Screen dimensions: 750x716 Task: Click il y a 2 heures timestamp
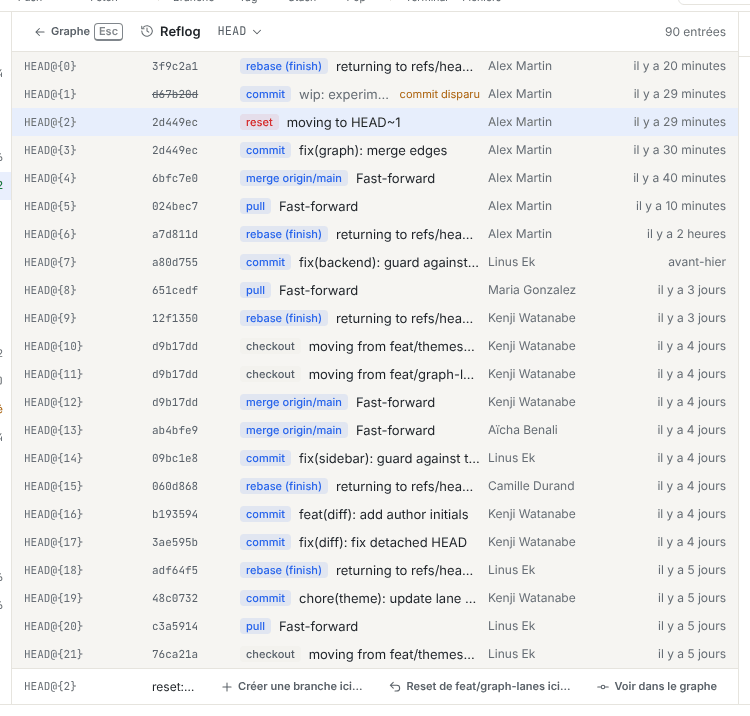[x=686, y=234]
